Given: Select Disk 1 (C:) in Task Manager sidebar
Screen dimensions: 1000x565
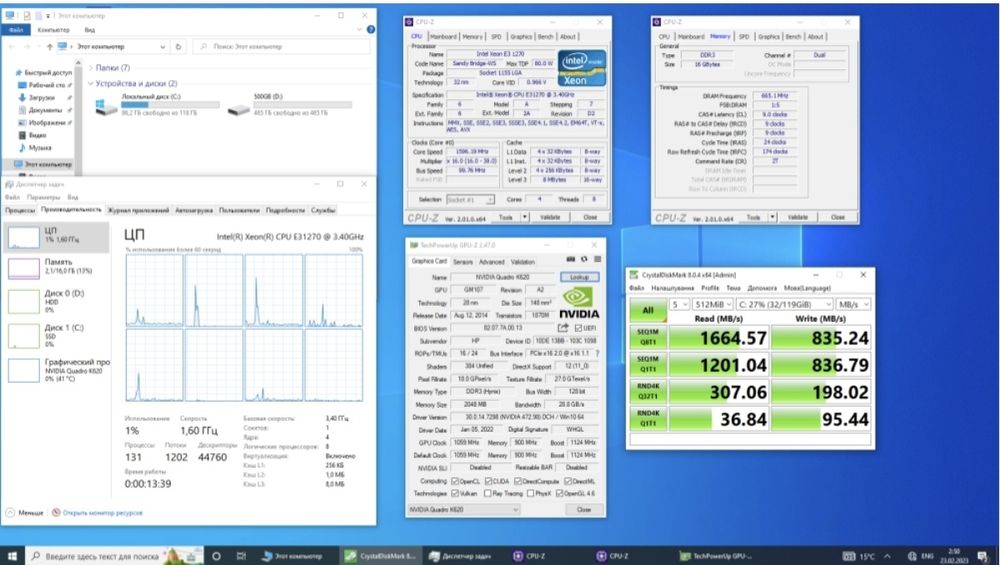Looking at the screenshot, I should pos(56,335).
